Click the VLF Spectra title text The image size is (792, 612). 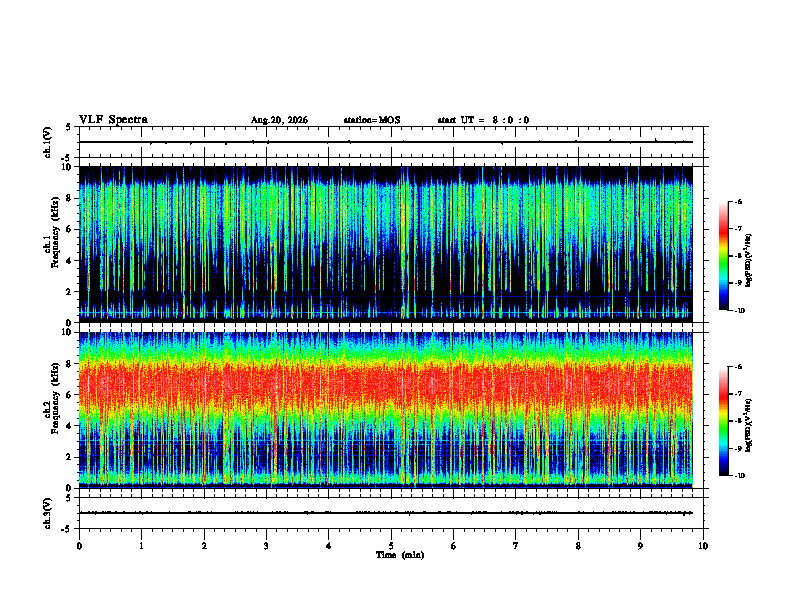113,120
